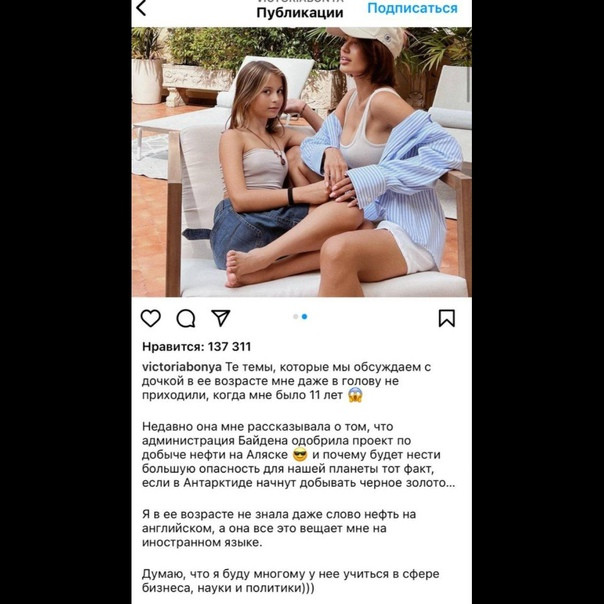Like the post with the heart icon
This screenshot has width=604, height=604.
point(151,318)
